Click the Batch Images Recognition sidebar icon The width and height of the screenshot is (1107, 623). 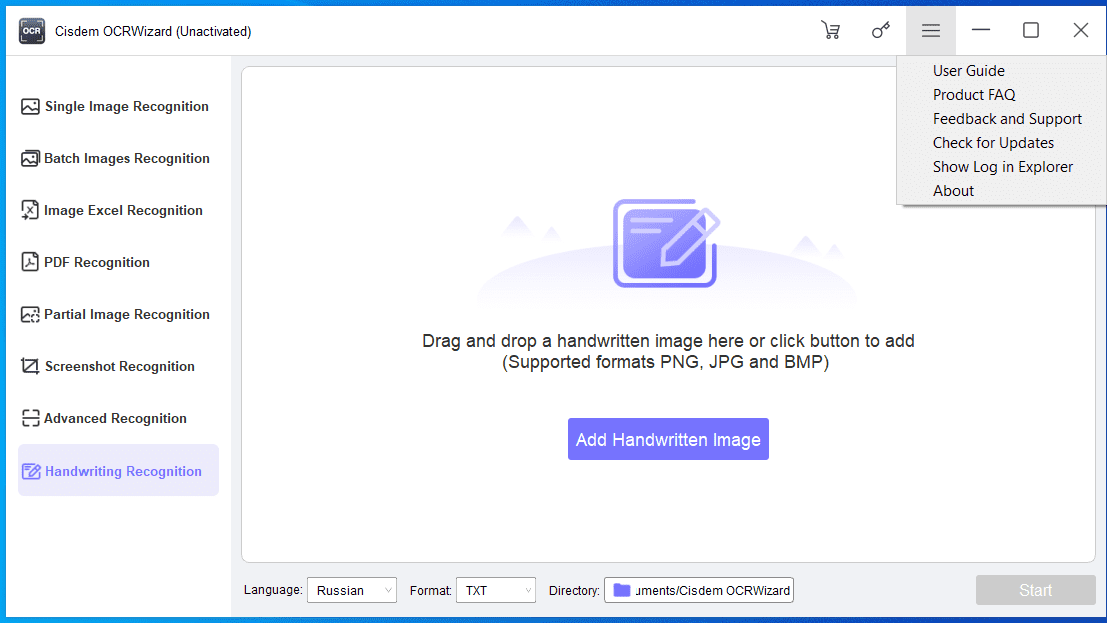click(30, 158)
